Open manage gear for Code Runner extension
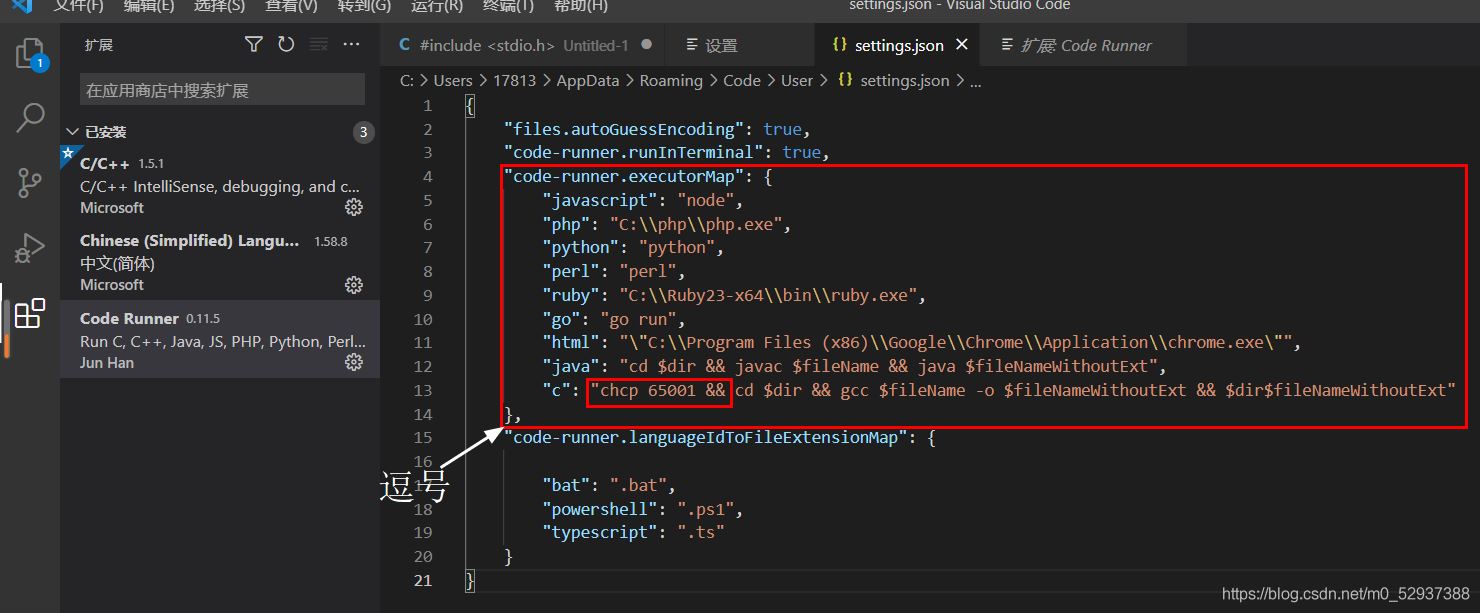The width and height of the screenshot is (1480, 613). tap(353, 362)
